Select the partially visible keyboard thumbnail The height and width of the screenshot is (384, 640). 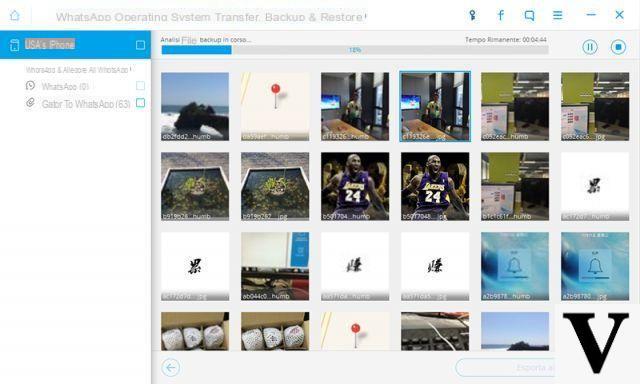(x=435, y=331)
